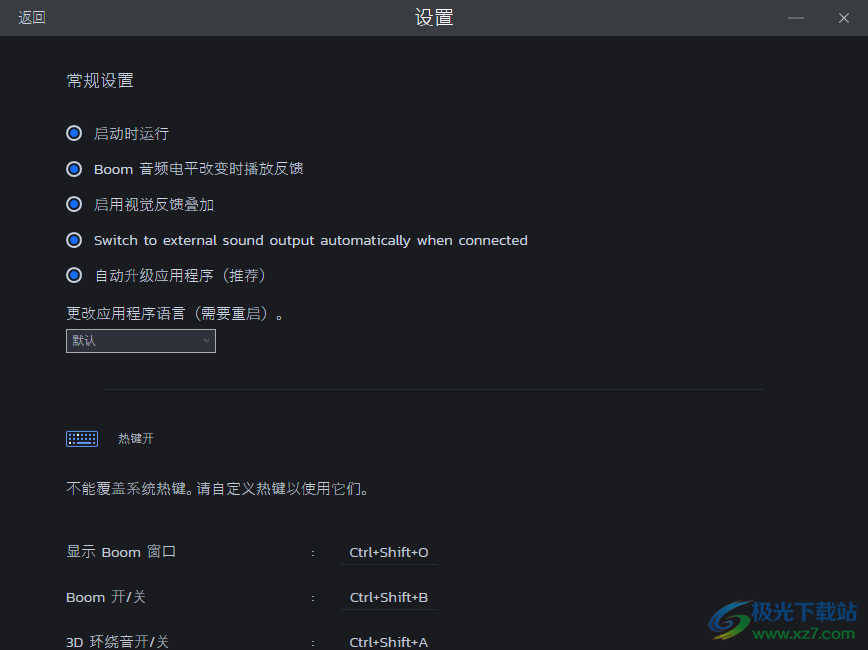Click the 3D 环绕音开/关 hotkey label
This screenshot has height=650, width=868.
coord(116,641)
